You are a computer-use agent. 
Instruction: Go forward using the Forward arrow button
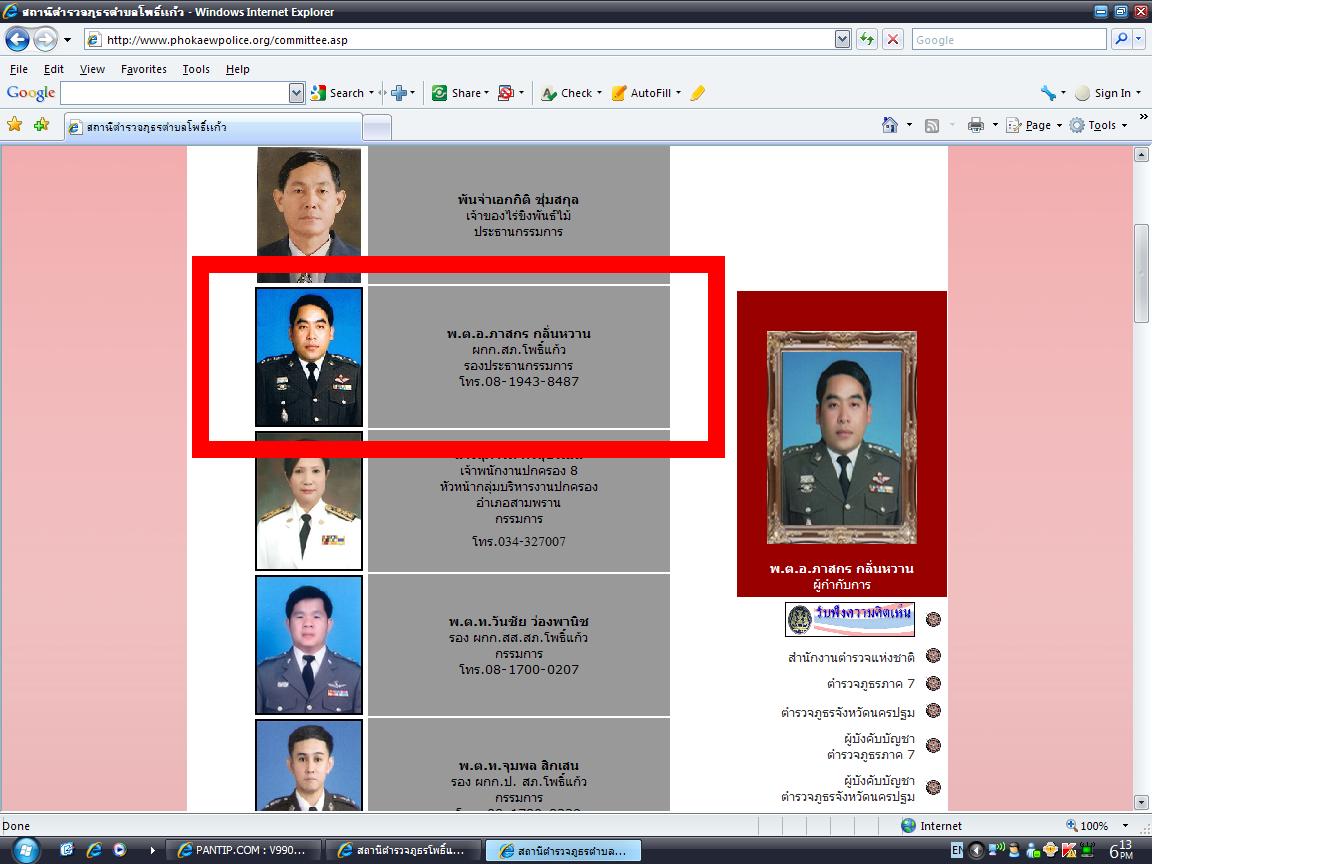(45, 40)
